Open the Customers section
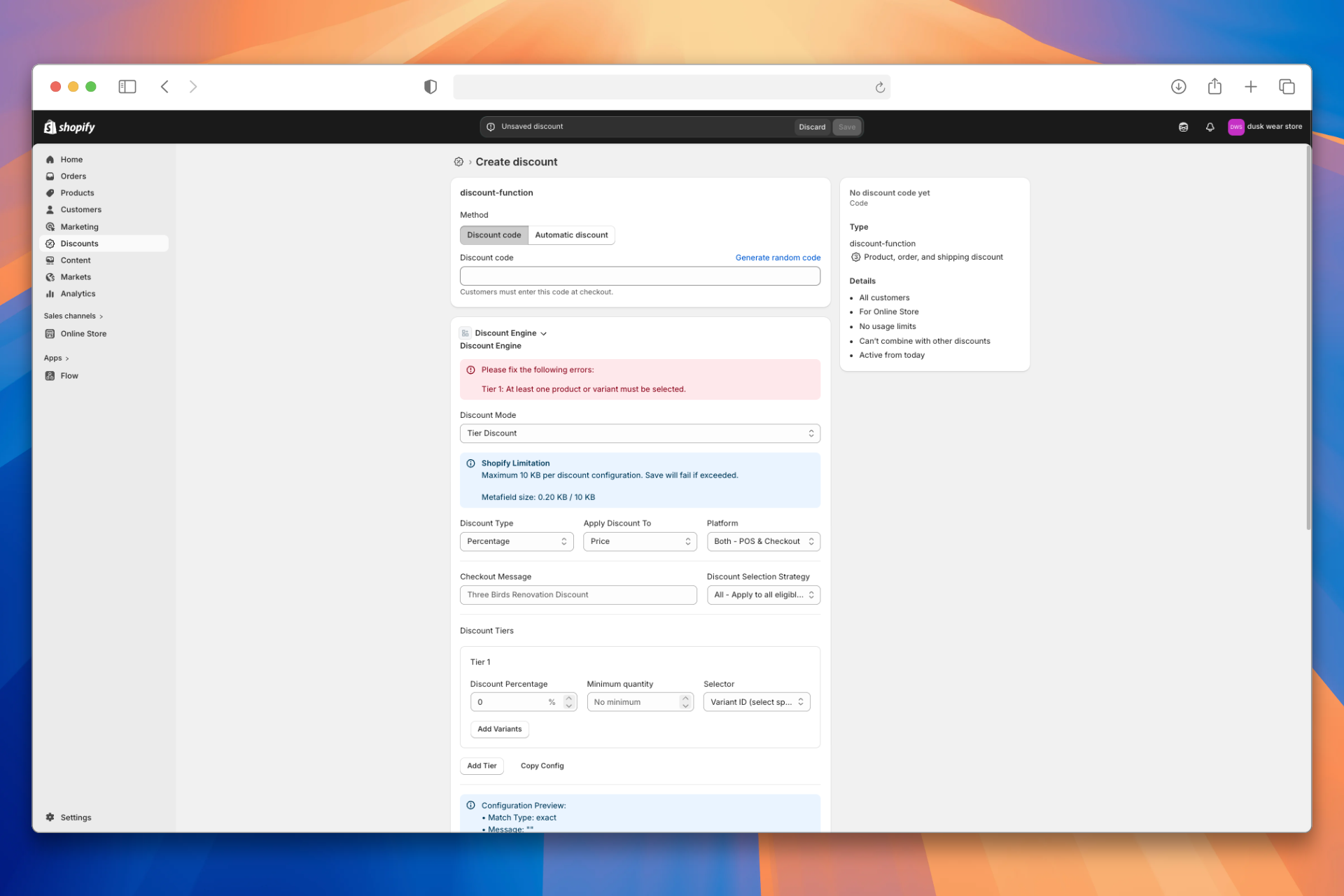Screen dimensions: 1344x896 (80, 209)
